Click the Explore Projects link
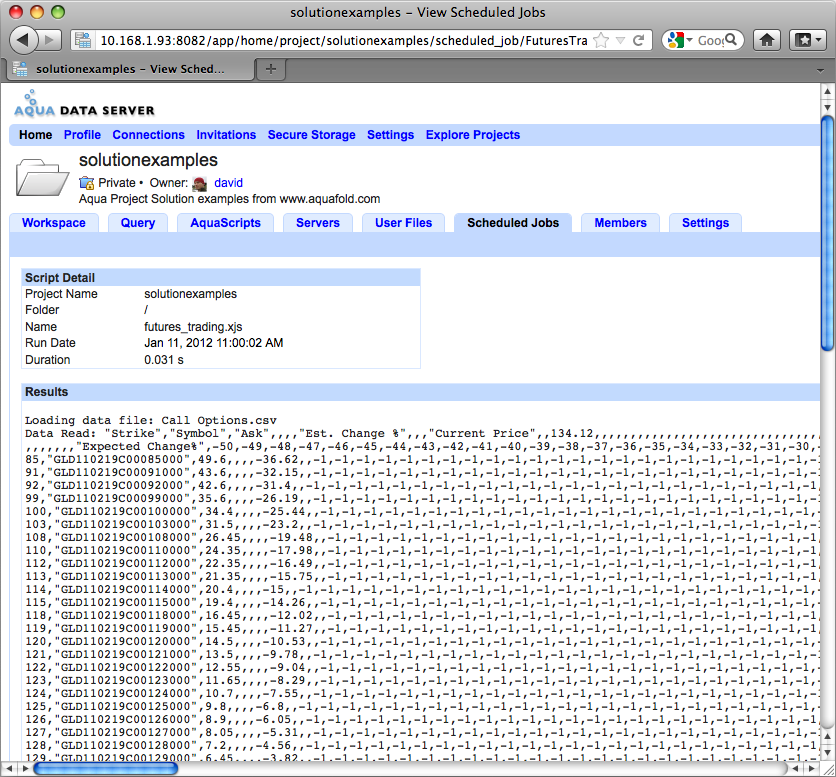836x777 pixels. tap(472, 135)
